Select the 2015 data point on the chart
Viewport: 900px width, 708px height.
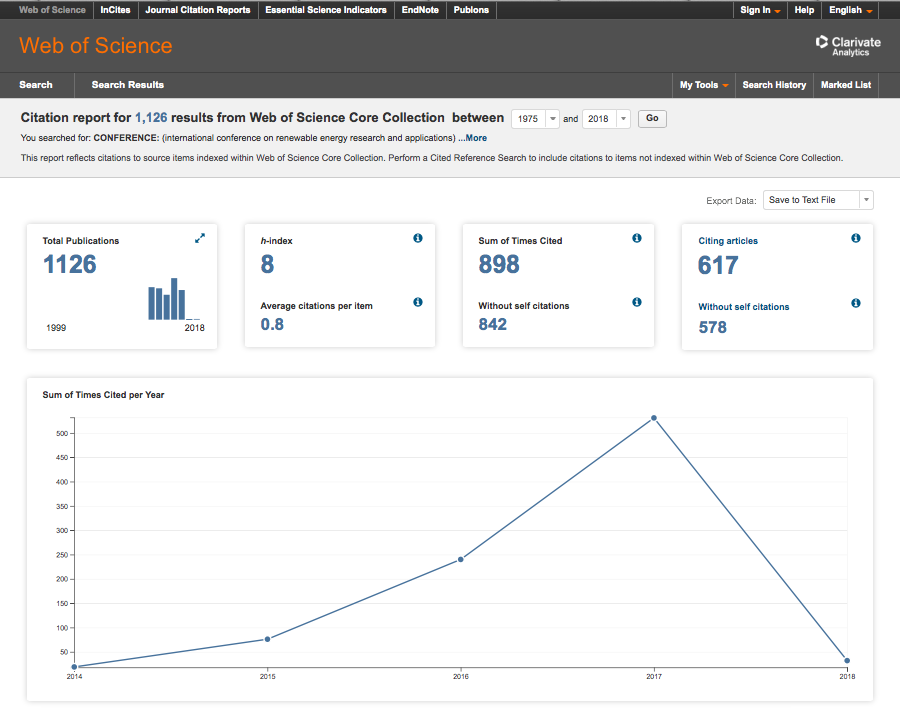[x=267, y=639]
